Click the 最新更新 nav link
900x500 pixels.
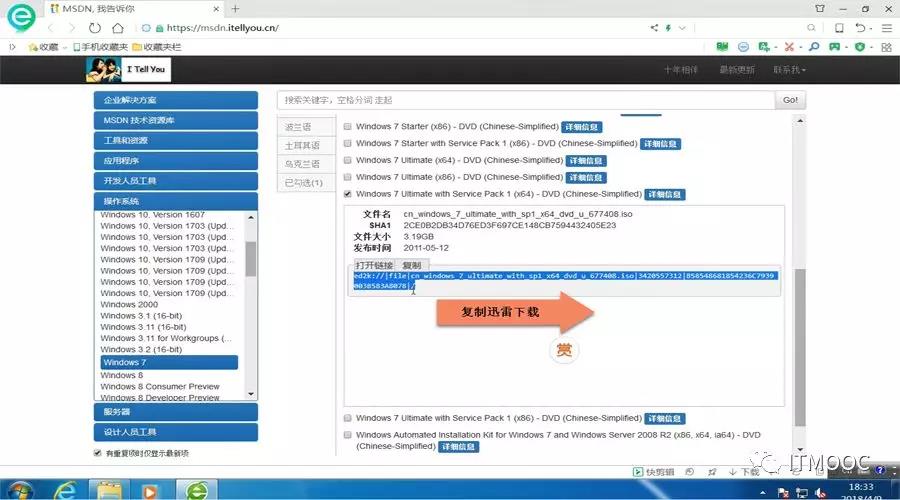click(737, 69)
